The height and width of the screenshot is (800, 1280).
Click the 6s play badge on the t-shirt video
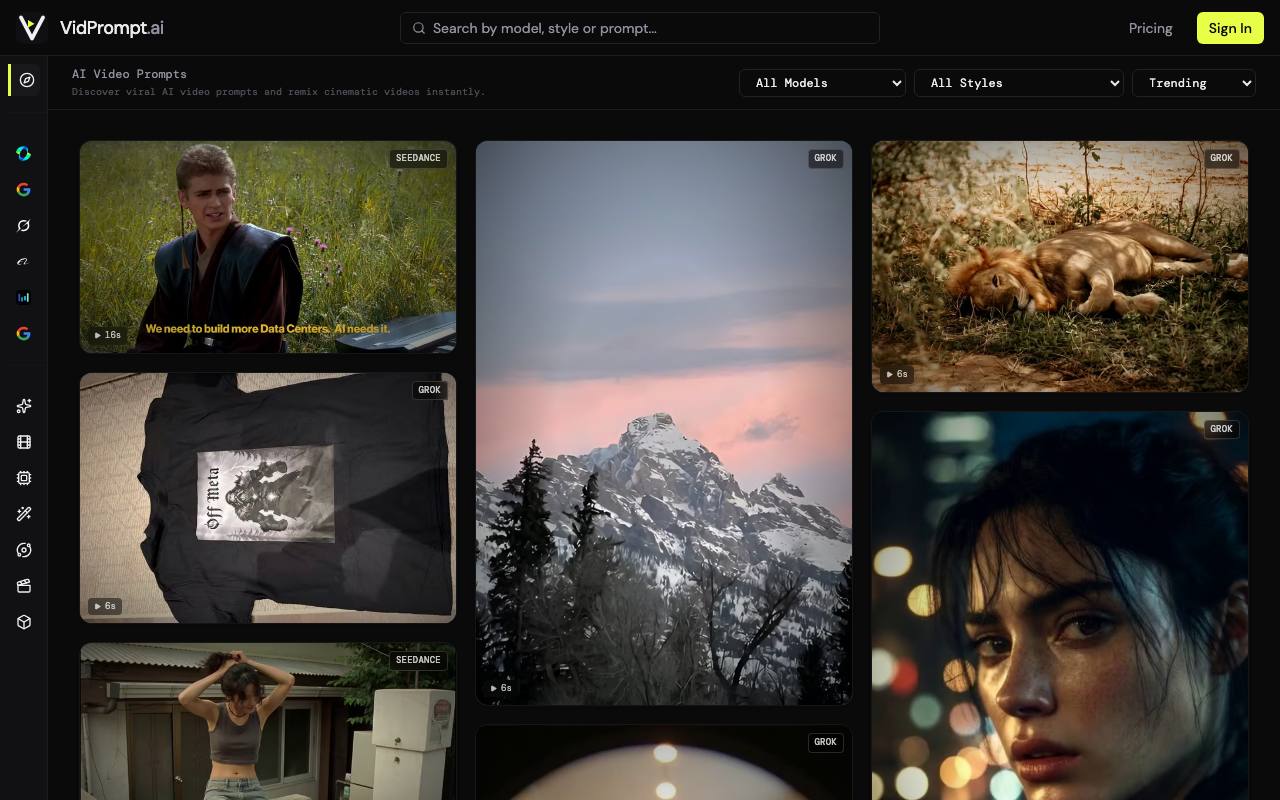point(105,606)
